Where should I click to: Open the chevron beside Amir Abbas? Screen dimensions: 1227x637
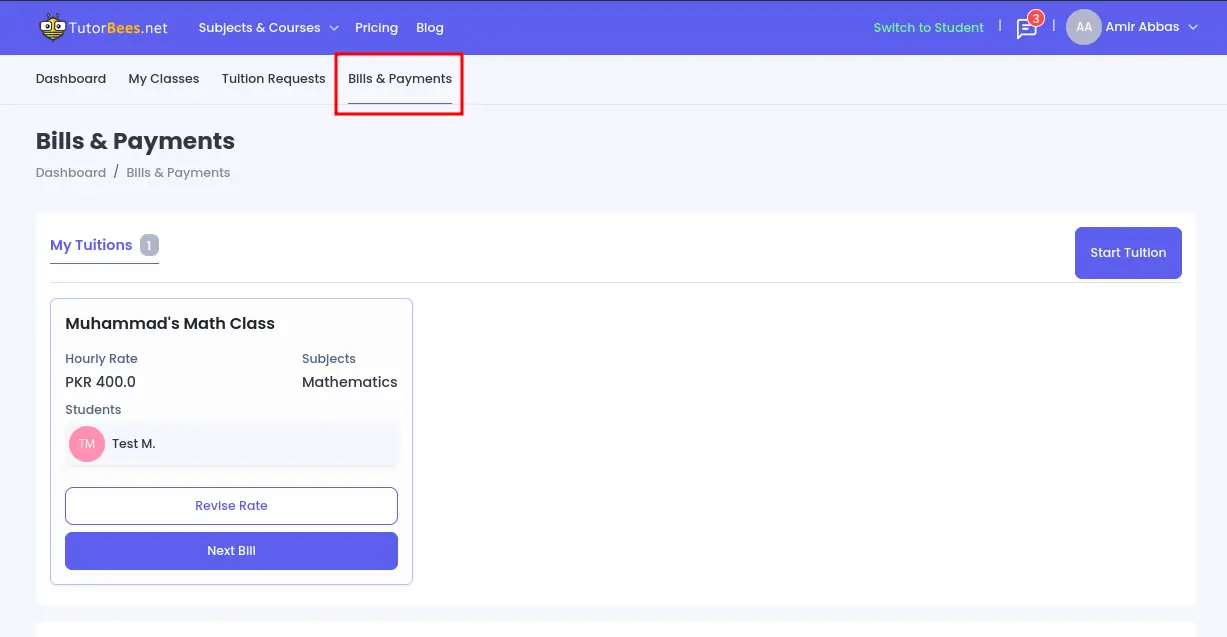click(1192, 28)
